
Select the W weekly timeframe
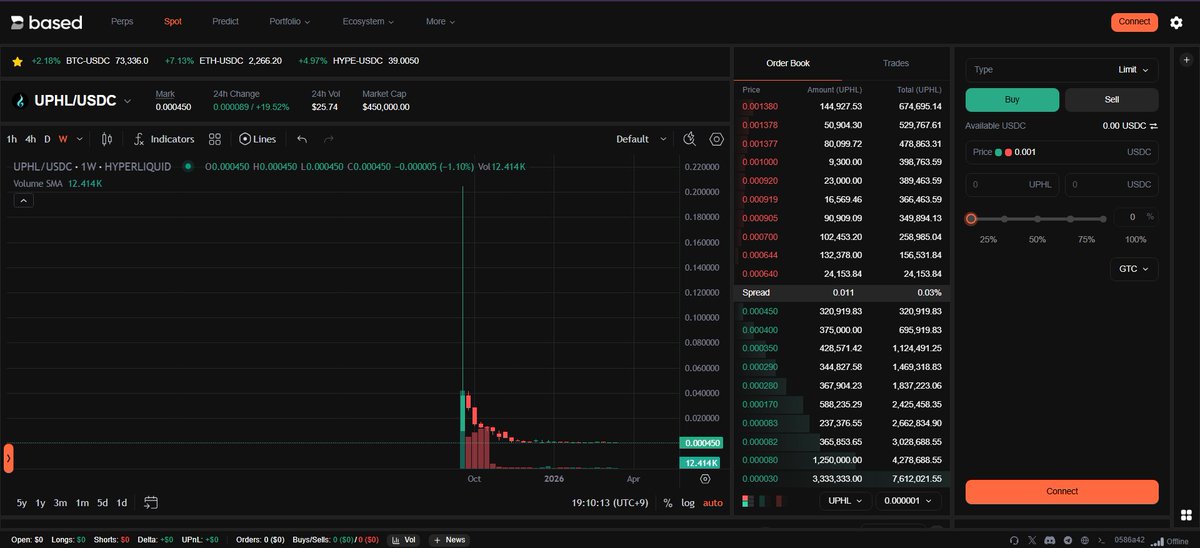point(63,139)
